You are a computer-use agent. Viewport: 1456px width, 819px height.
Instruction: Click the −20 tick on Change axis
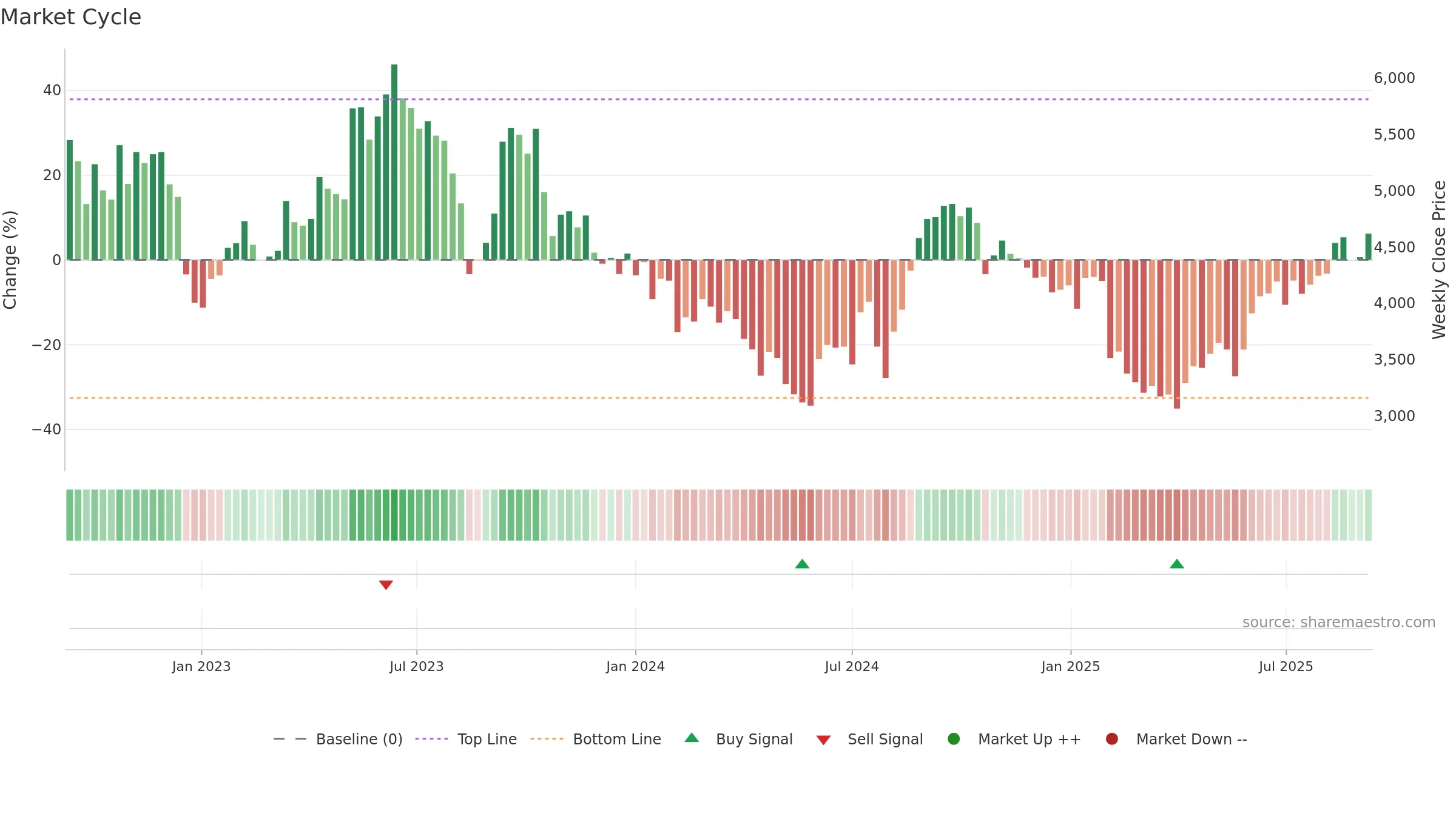(x=47, y=345)
